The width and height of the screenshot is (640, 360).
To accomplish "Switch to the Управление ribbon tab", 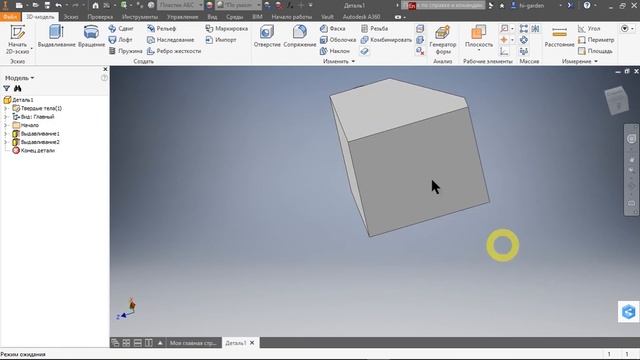I will click(182, 17).
